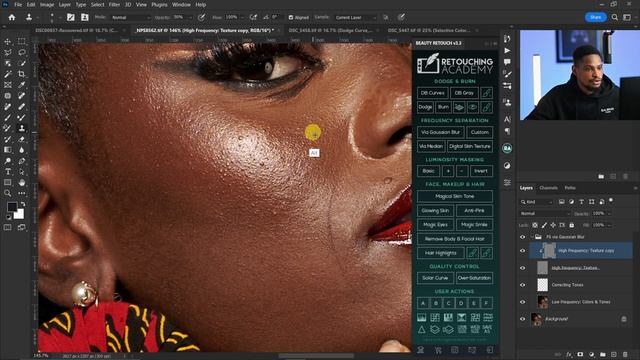The image size is (640, 360).
Task: Click the Via Gaussian Blur button
Action: (x=440, y=132)
